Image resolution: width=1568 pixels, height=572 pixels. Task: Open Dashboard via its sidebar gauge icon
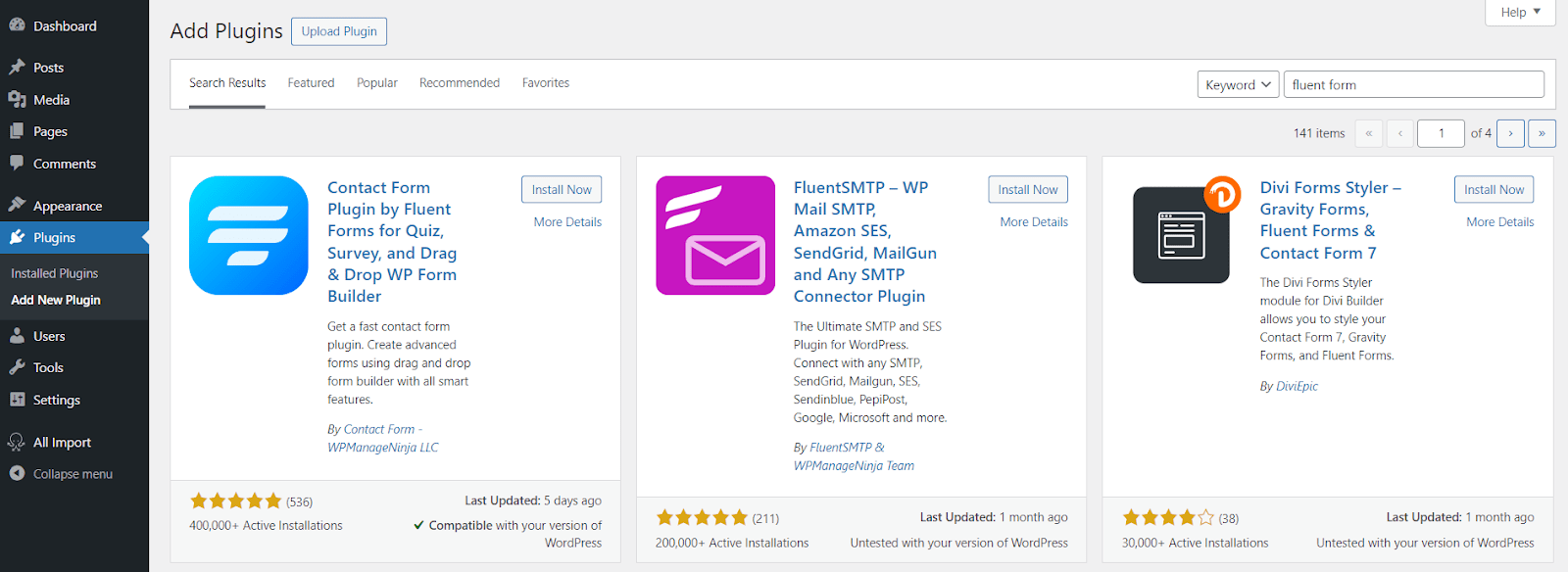17,25
